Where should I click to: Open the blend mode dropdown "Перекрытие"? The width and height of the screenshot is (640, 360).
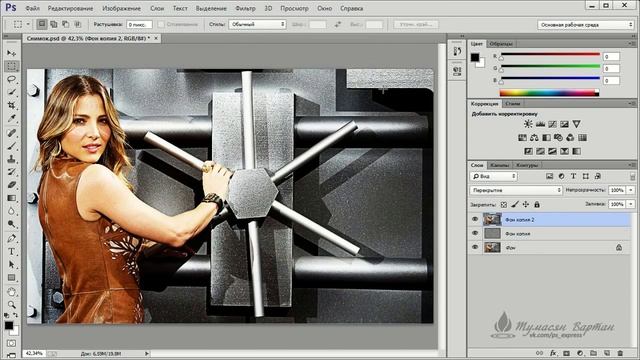[x=516, y=190]
